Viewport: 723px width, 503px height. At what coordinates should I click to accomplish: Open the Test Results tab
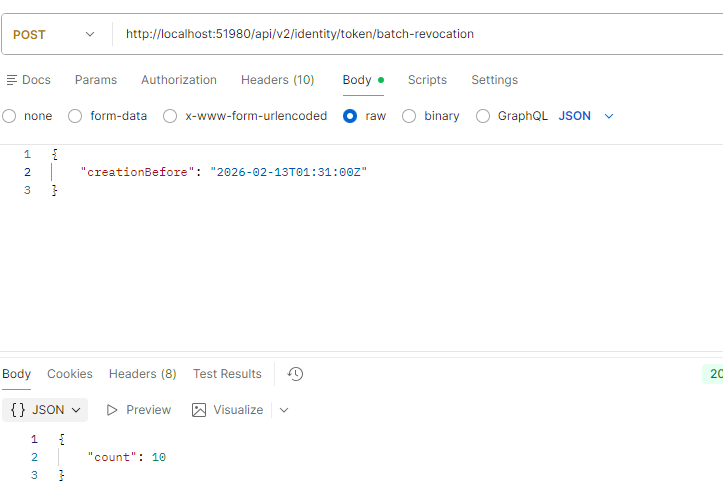point(227,374)
